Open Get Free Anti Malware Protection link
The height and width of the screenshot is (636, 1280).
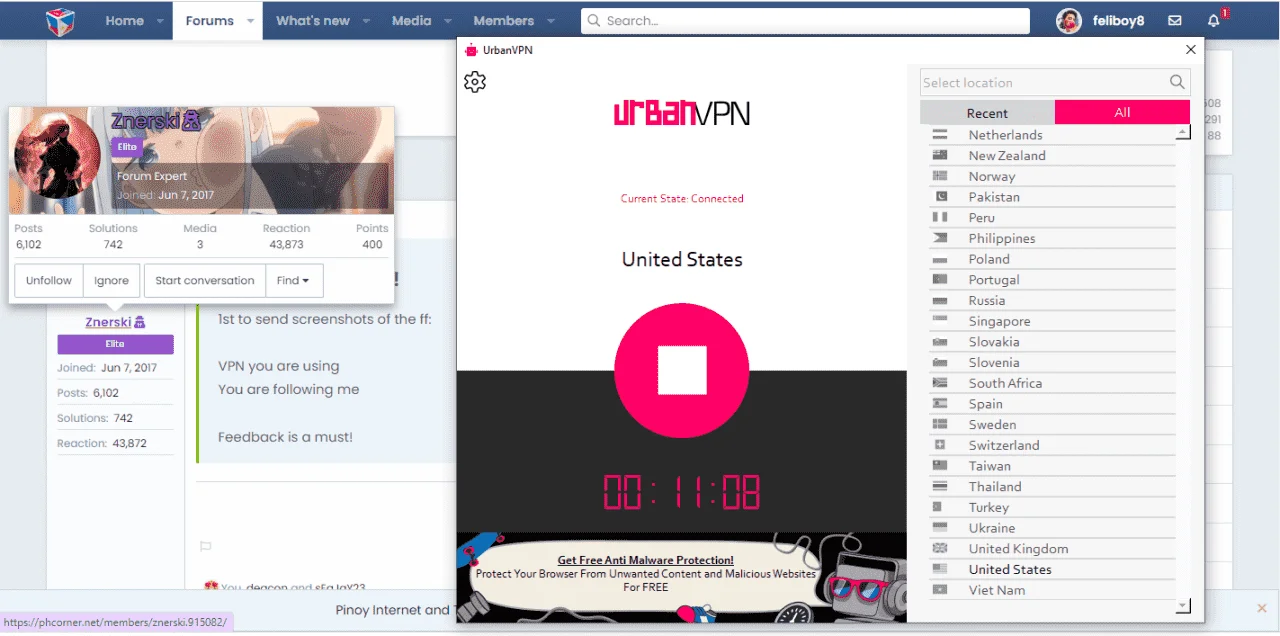(646, 560)
